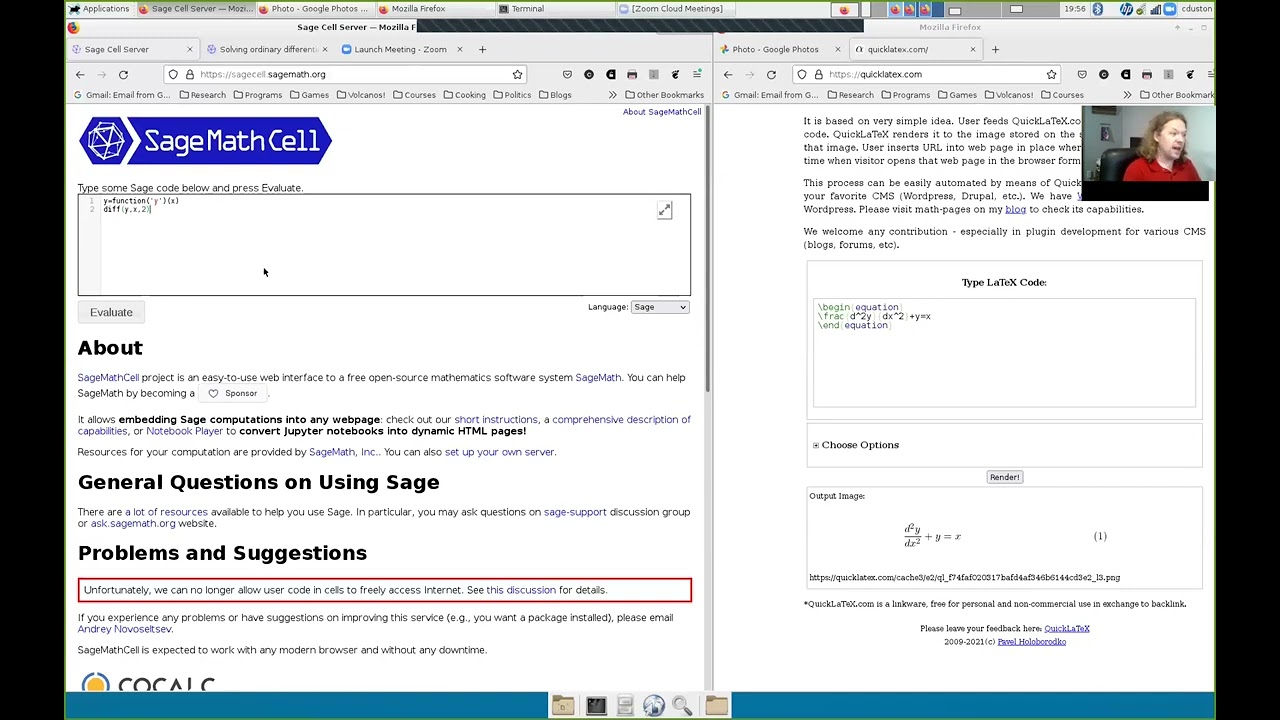Click the Render! button on QuickLaTeX
This screenshot has height=720, width=1280.
tap(1004, 477)
